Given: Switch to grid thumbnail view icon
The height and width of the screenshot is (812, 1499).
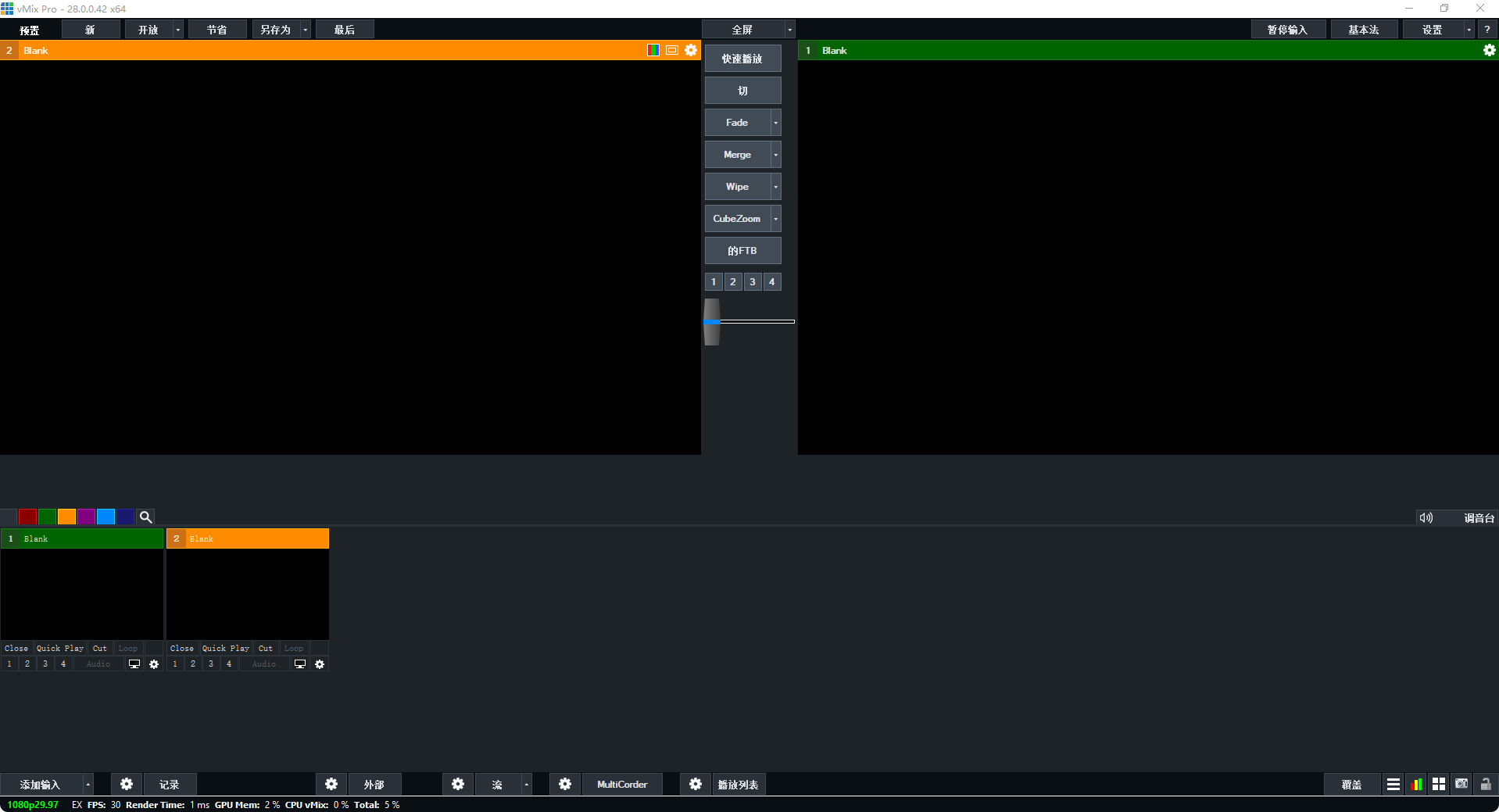Looking at the screenshot, I should (1439, 784).
